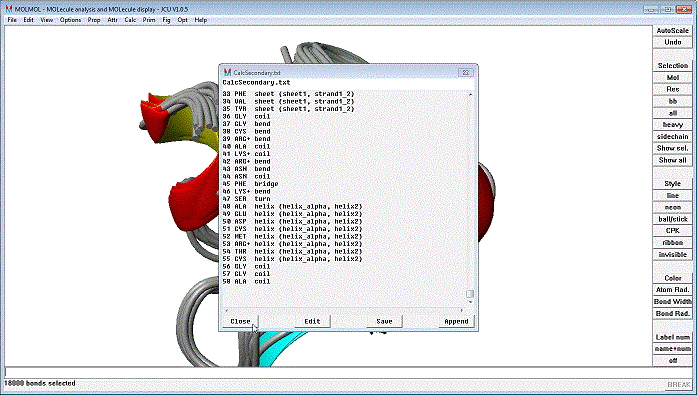
Task: Click the Atom Rad. button
Action: (673, 290)
